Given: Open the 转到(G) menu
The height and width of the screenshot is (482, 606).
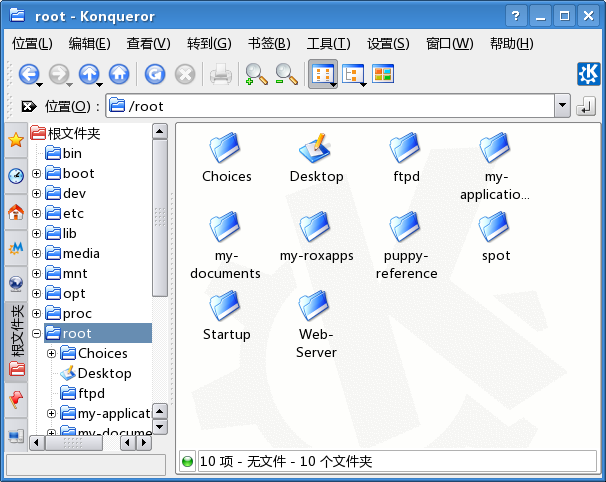Looking at the screenshot, I should coord(209,44).
